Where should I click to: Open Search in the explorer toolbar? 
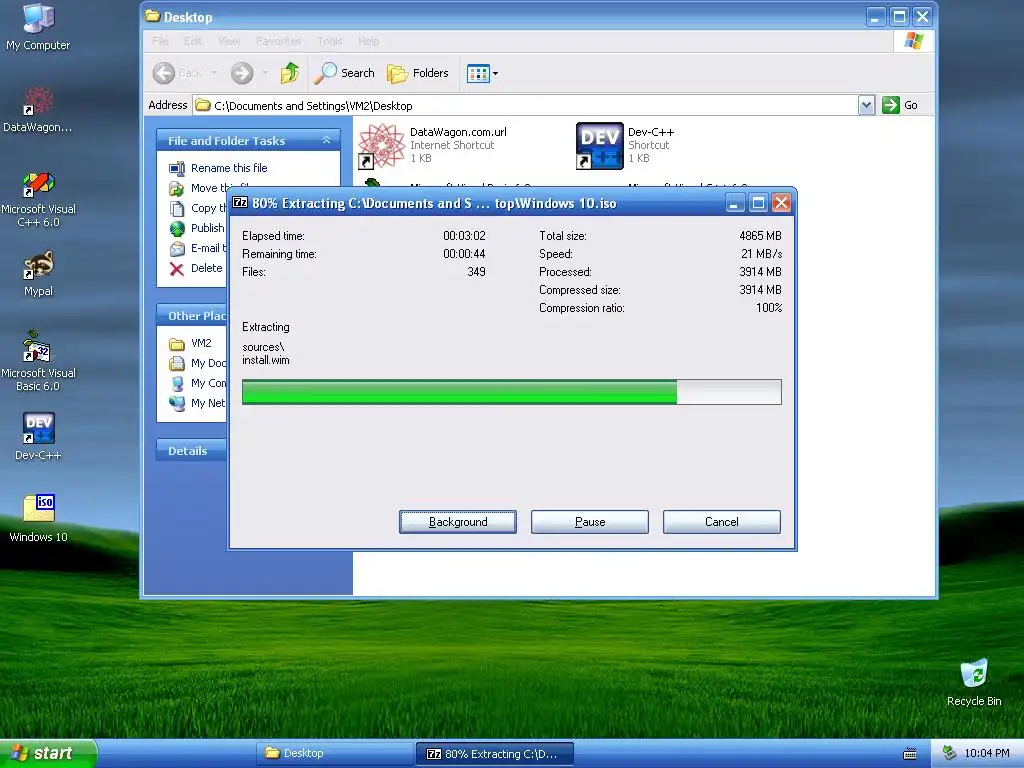click(x=344, y=73)
